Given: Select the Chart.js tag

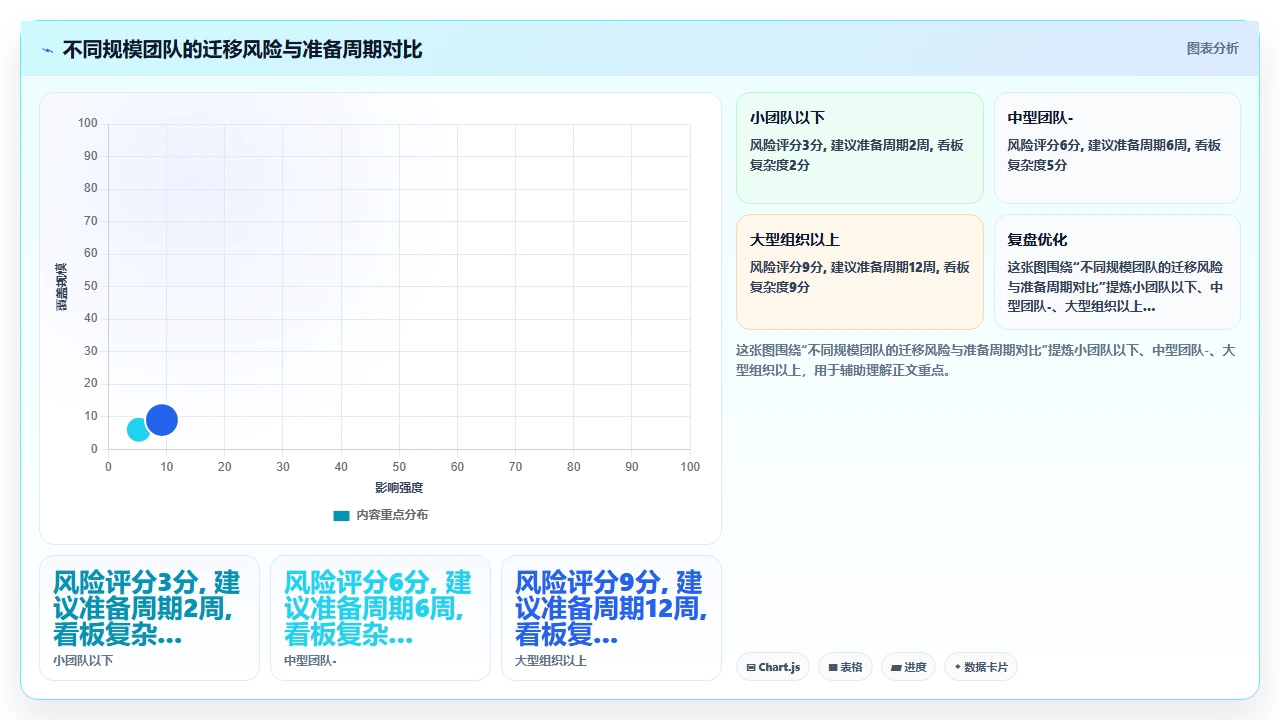Looking at the screenshot, I should pos(773,667).
